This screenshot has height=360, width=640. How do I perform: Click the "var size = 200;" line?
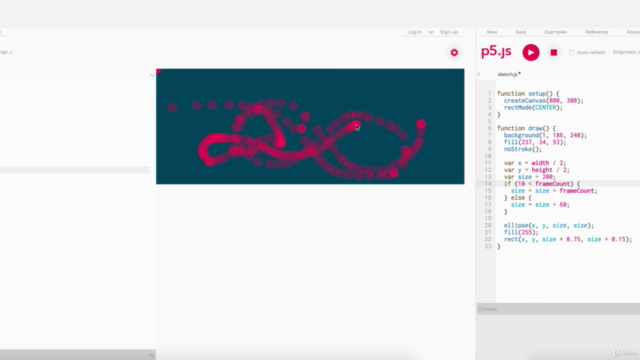click(x=529, y=177)
